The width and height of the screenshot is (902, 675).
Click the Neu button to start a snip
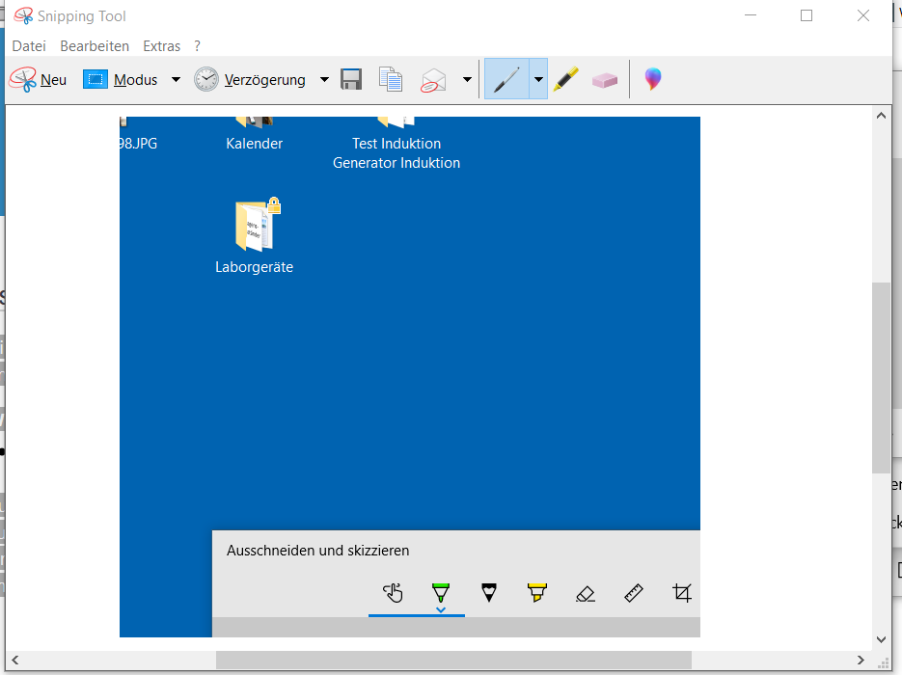coord(39,80)
